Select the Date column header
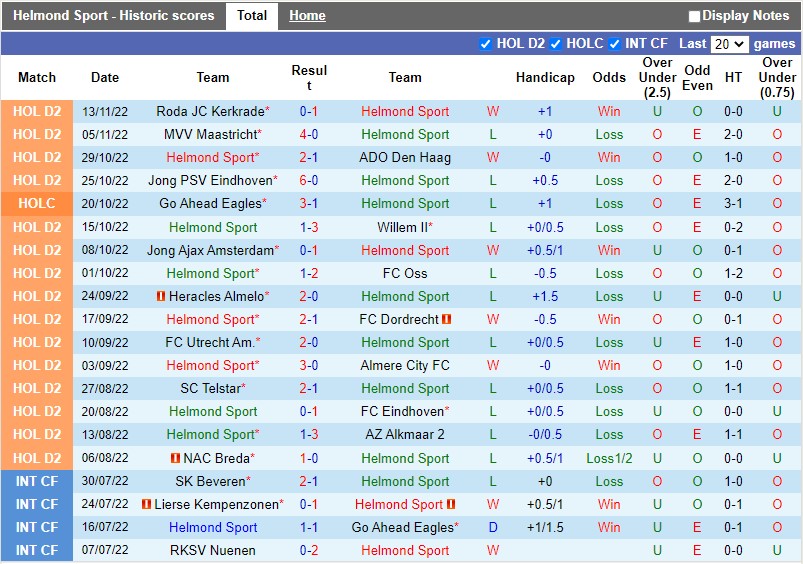 (105, 77)
